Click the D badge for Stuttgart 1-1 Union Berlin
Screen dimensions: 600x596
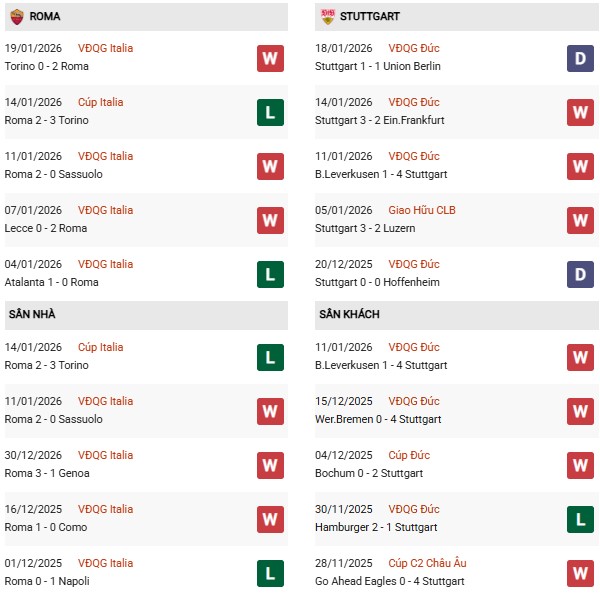(580, 58)
